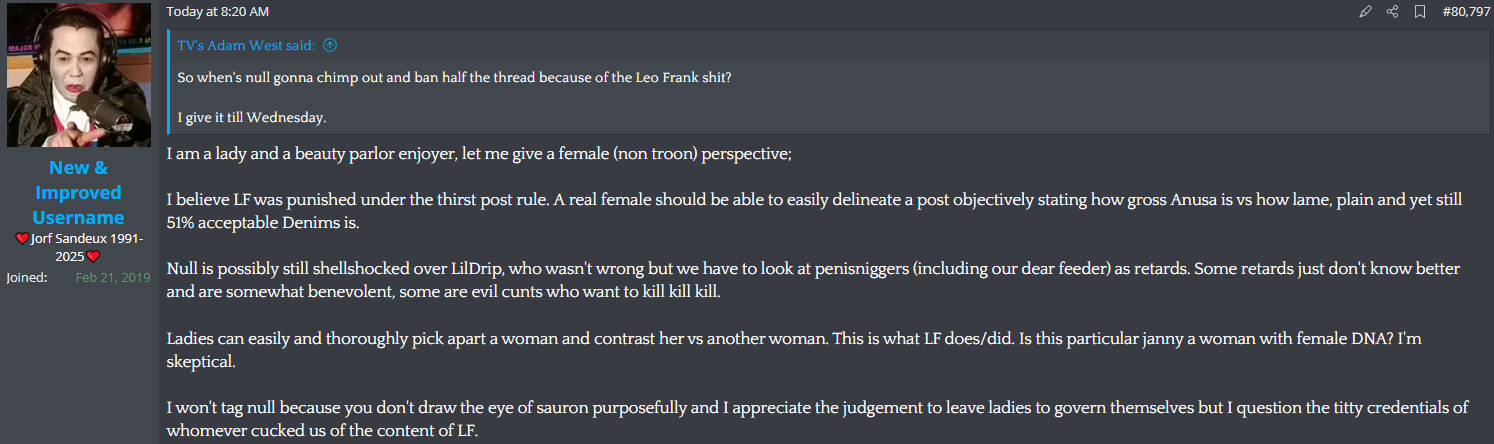Screen dimensions: 1494x444
Task: Click the 'Feb 21, 2019' join date
Action: point(113,277)
